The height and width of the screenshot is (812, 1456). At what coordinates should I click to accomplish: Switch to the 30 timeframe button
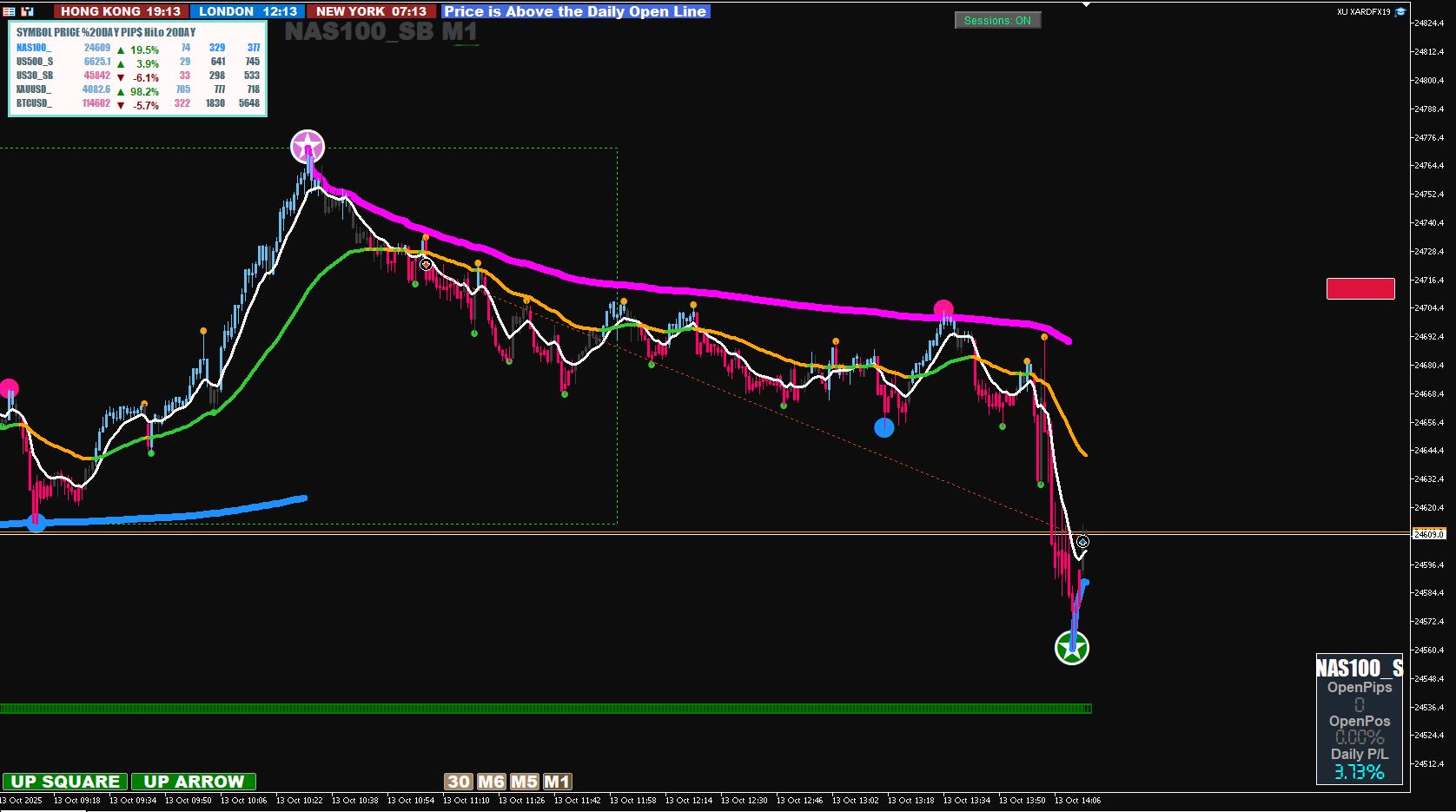pyautogui.click(x=459, y=782)
